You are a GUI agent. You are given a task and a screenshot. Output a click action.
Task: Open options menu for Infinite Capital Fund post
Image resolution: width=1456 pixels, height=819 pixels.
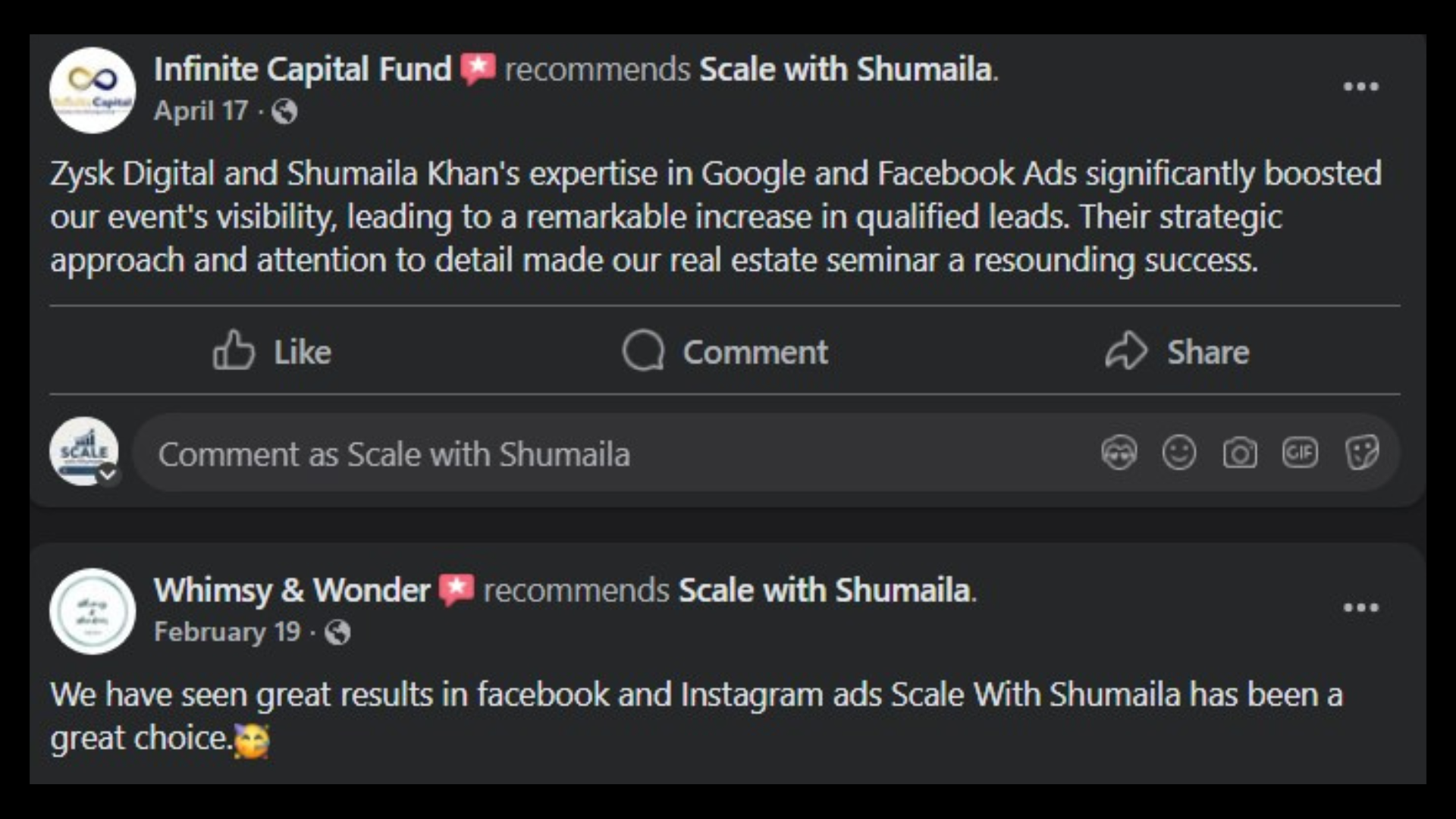tap(1360, 86)
